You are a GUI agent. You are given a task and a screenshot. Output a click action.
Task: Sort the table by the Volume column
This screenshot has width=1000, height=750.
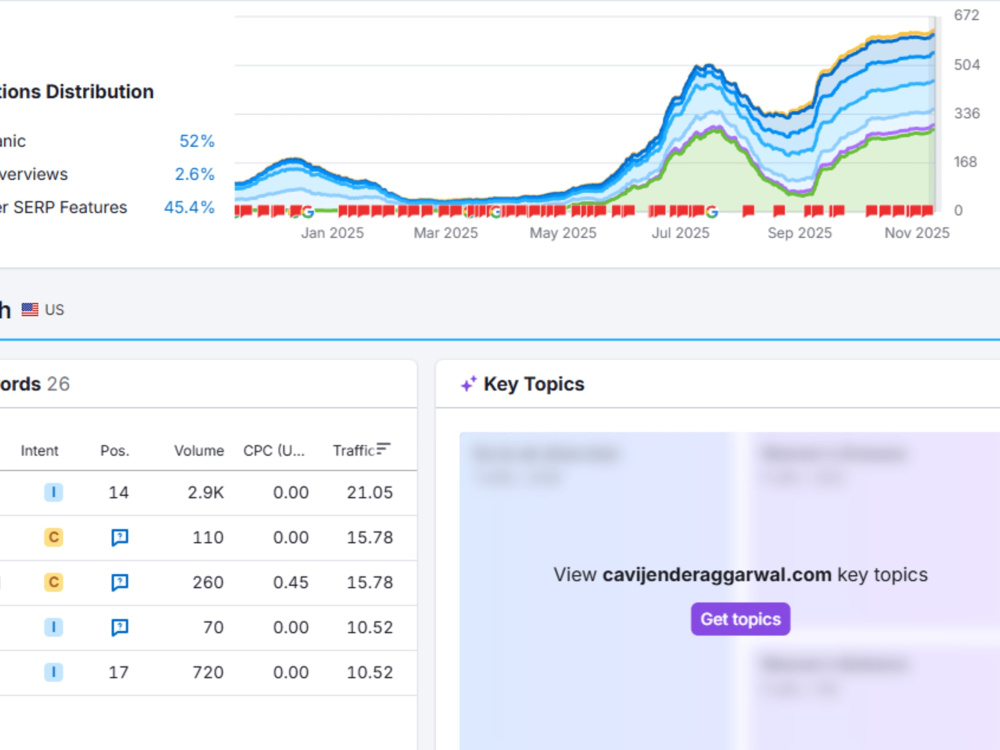coord(199,450)
